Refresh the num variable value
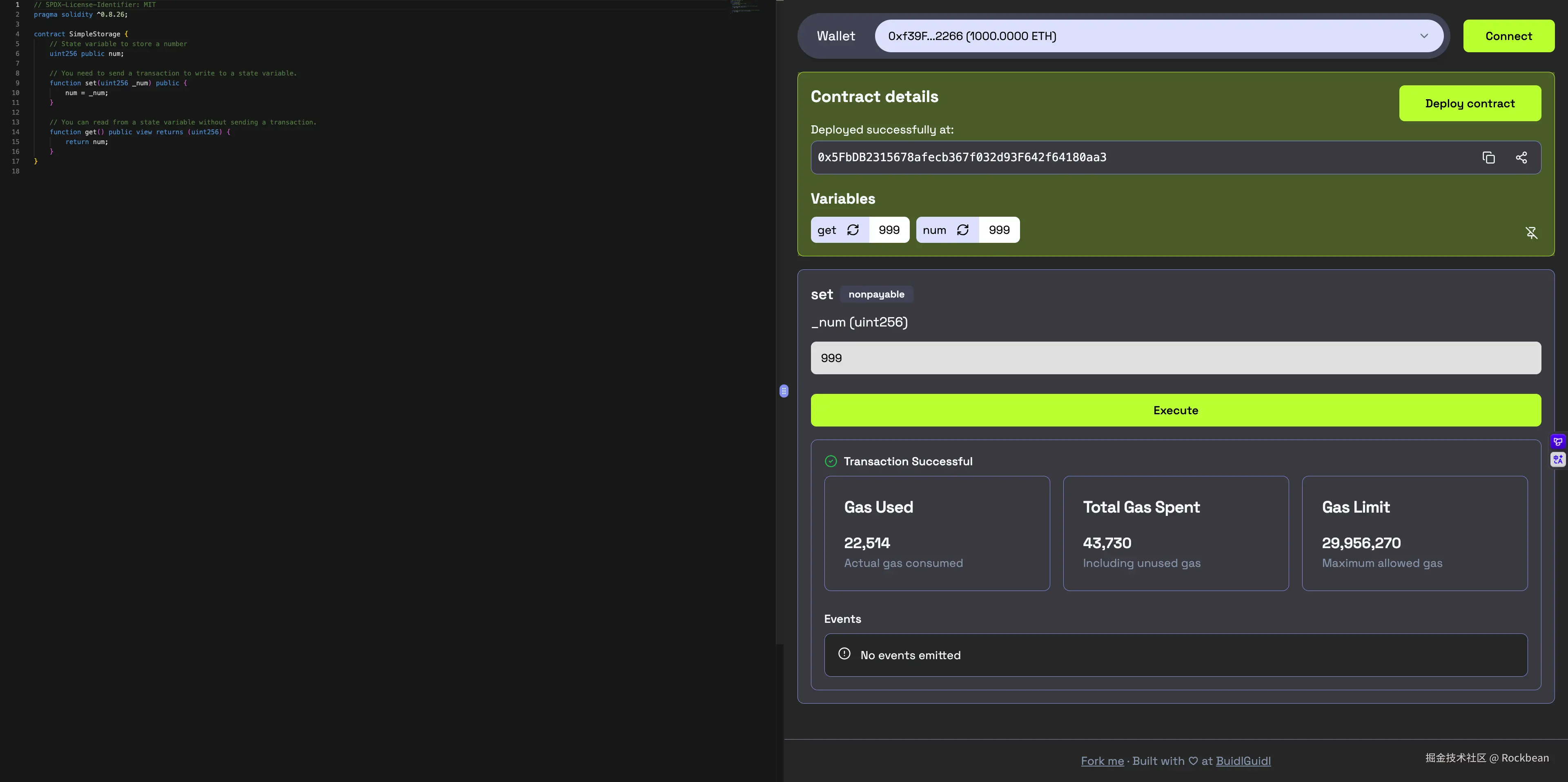The height and width of the screenshot is (782, 1568). click(962, 230)
